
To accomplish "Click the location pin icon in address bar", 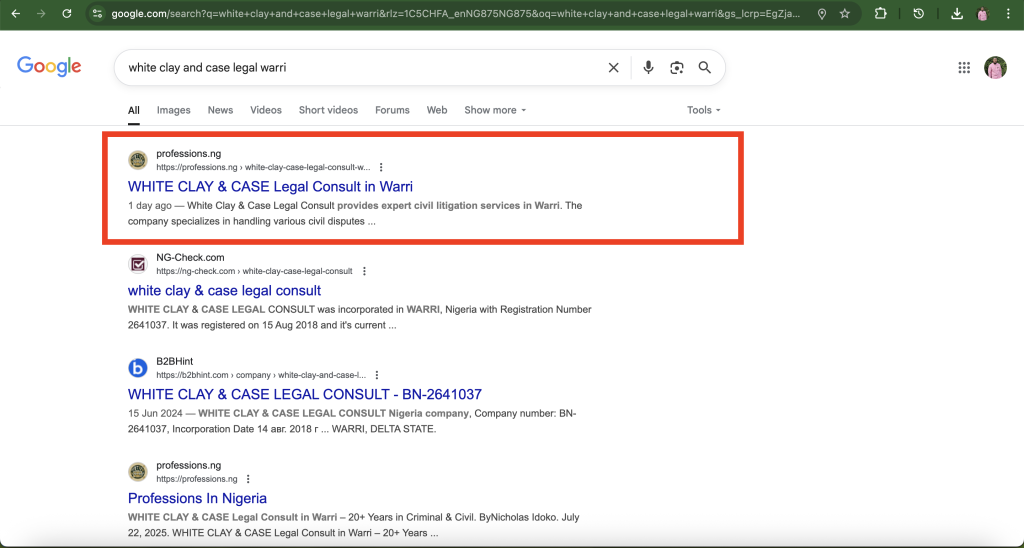I will [822, 14].
